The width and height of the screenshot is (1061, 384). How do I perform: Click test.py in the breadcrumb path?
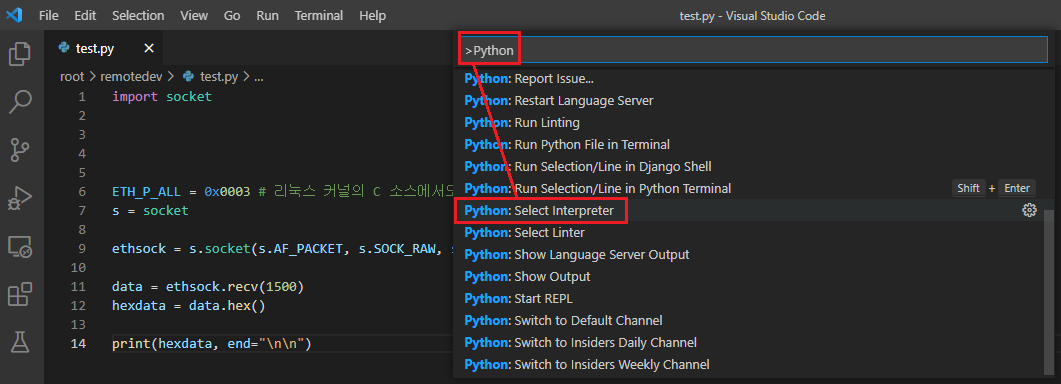(219, 77)
